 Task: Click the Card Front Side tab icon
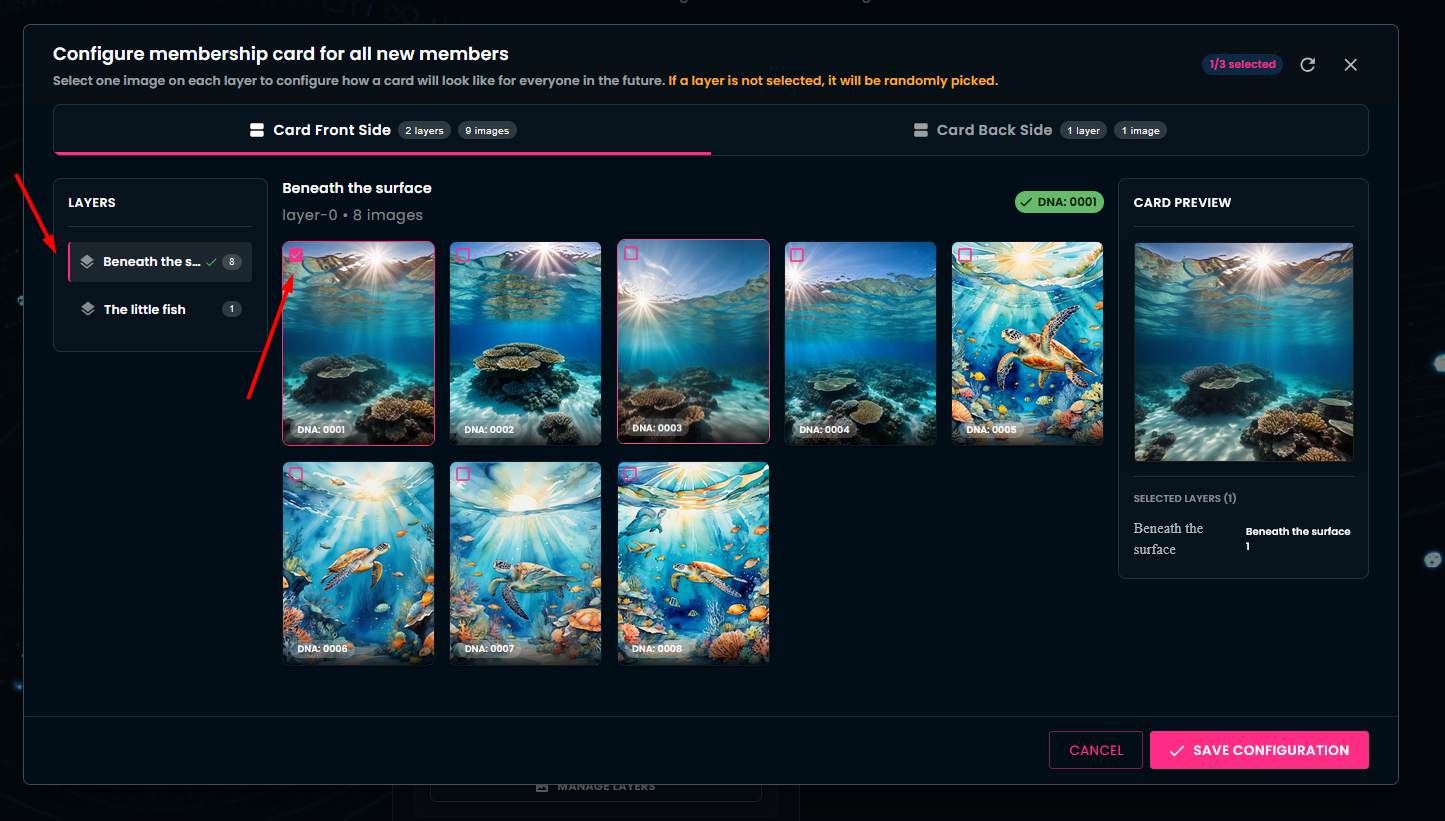click(x=256, y=130)
